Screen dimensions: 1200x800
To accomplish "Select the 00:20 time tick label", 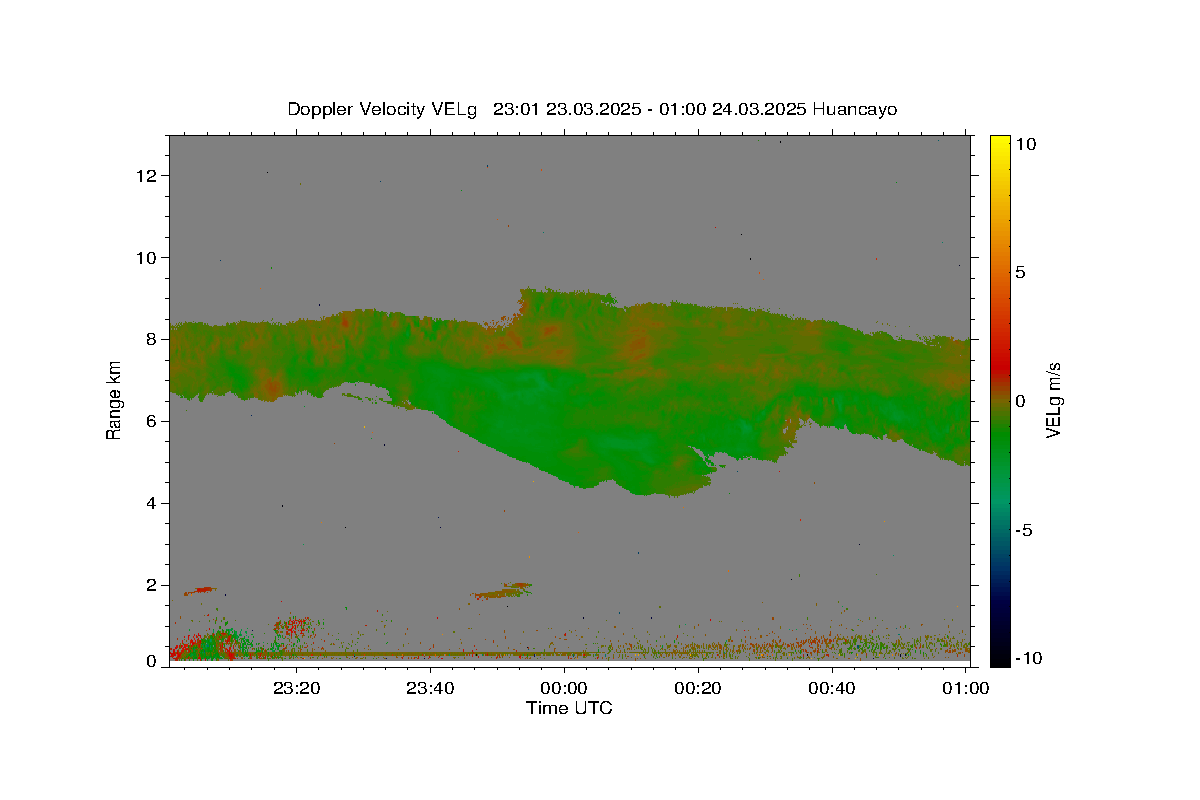I will [698, 688].
